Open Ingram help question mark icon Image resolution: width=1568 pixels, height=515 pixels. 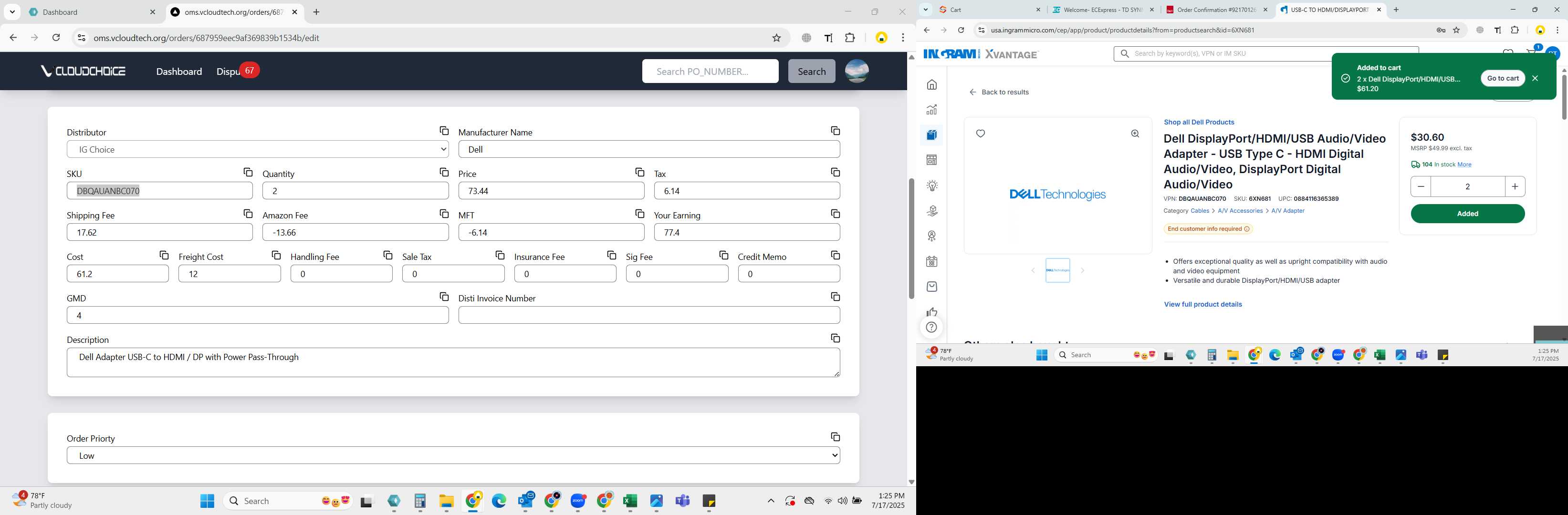point(931,327)
